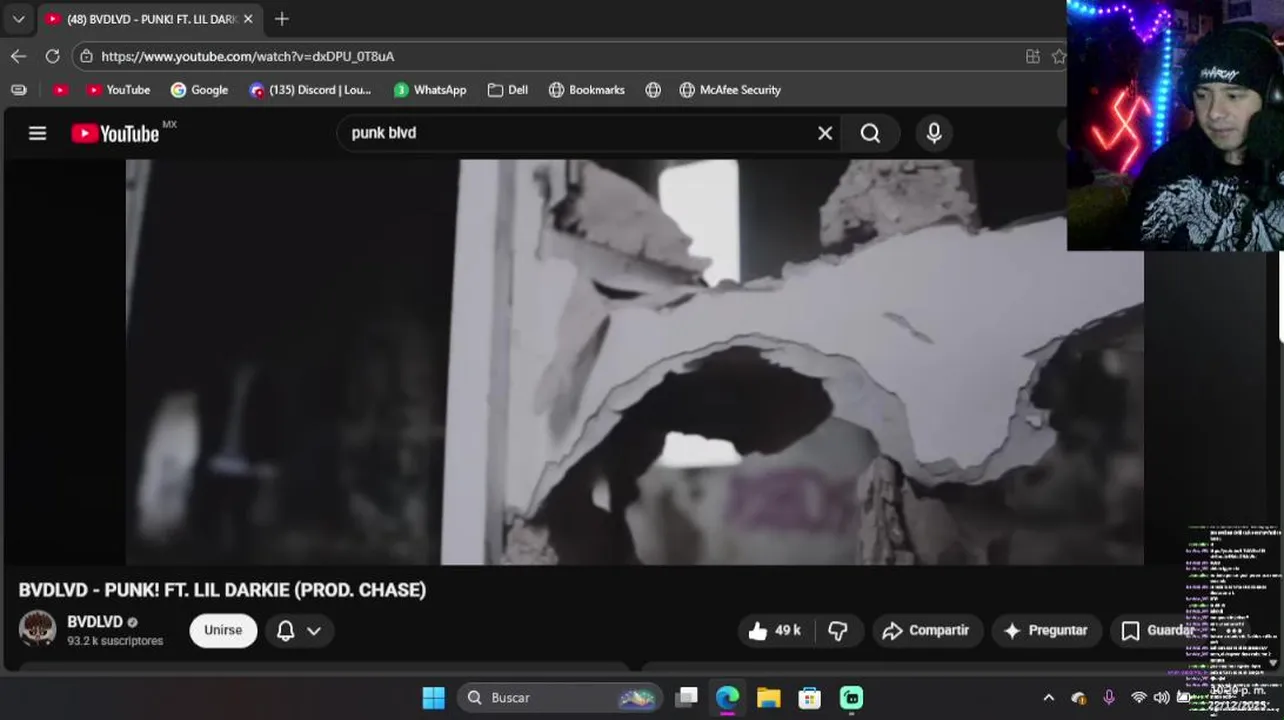Screen dimensions: 1284x720
Task: Reload the YouTube page
Action: (x=52, y=56)
